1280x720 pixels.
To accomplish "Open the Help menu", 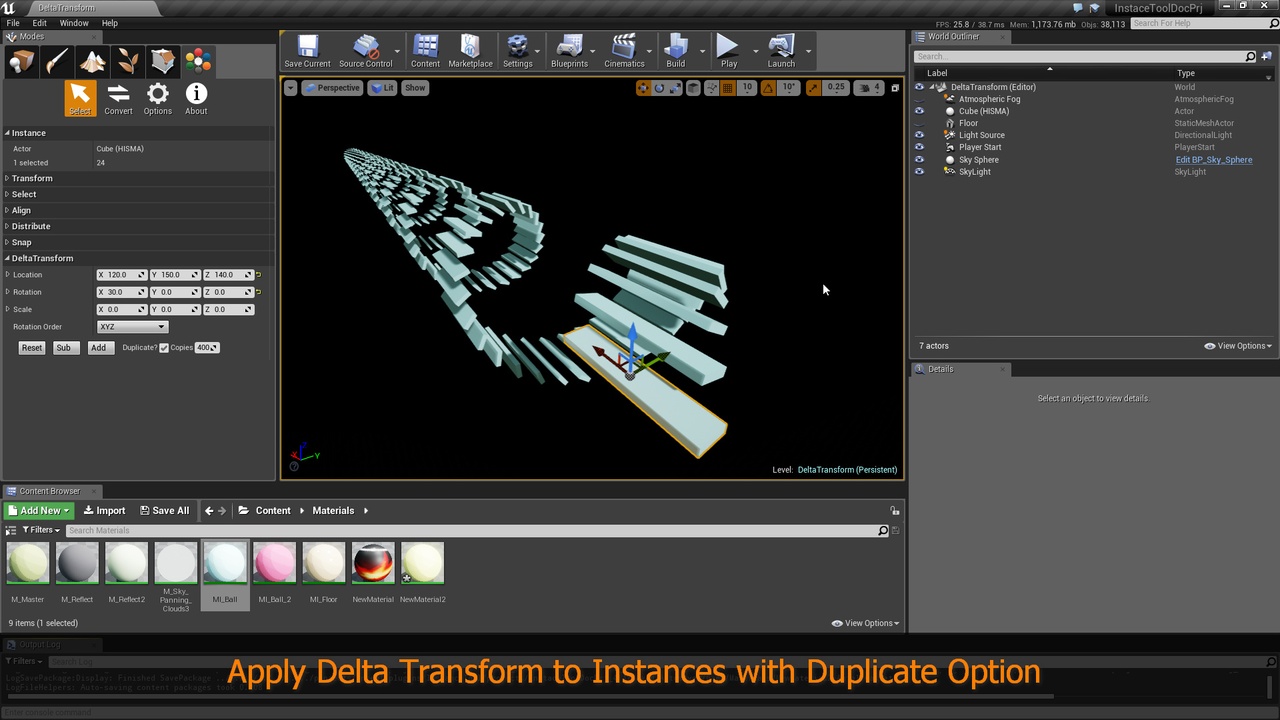I will coord(110,23).
